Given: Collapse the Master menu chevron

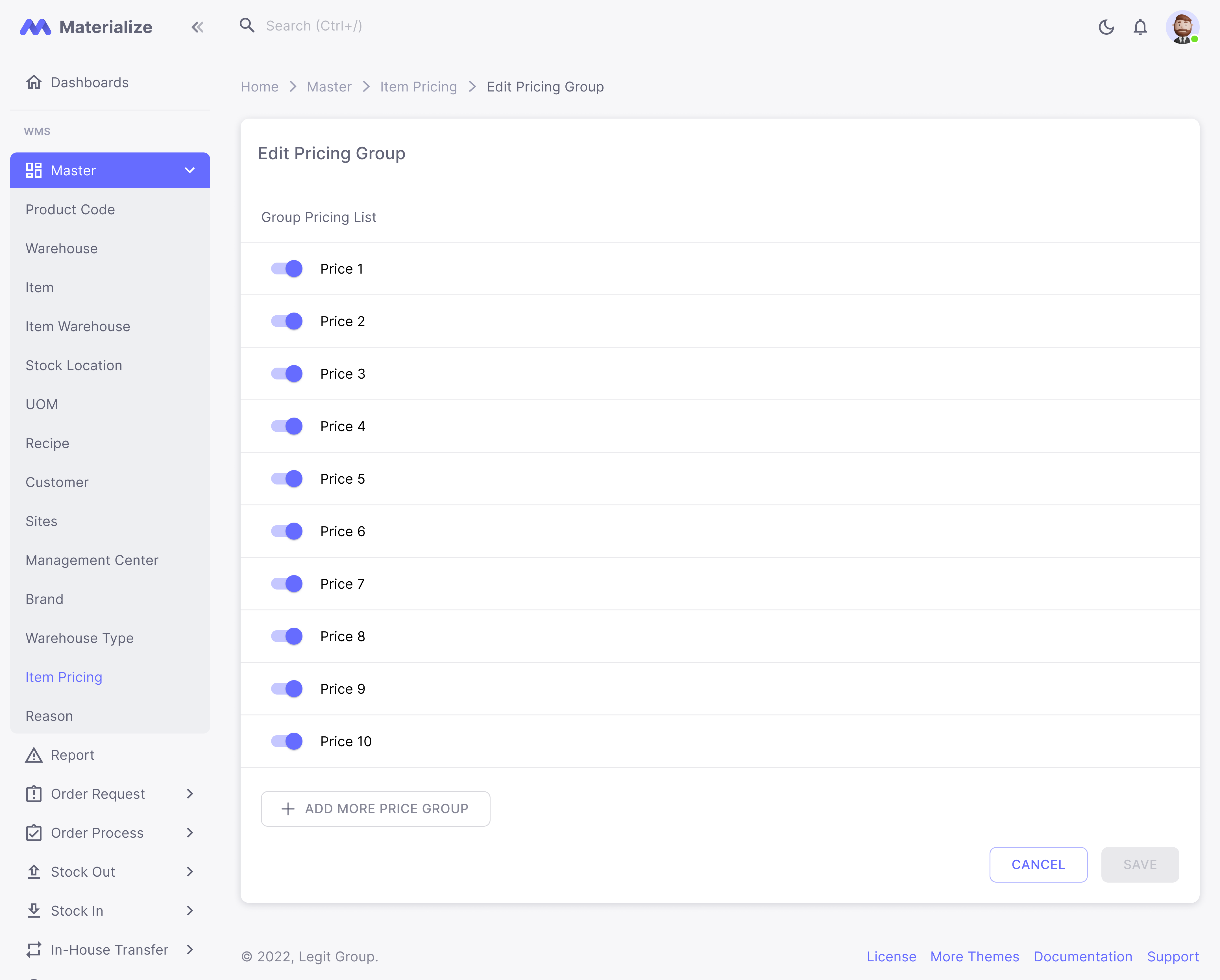Looking at the screenshot, I should click(x=189, y=170).
